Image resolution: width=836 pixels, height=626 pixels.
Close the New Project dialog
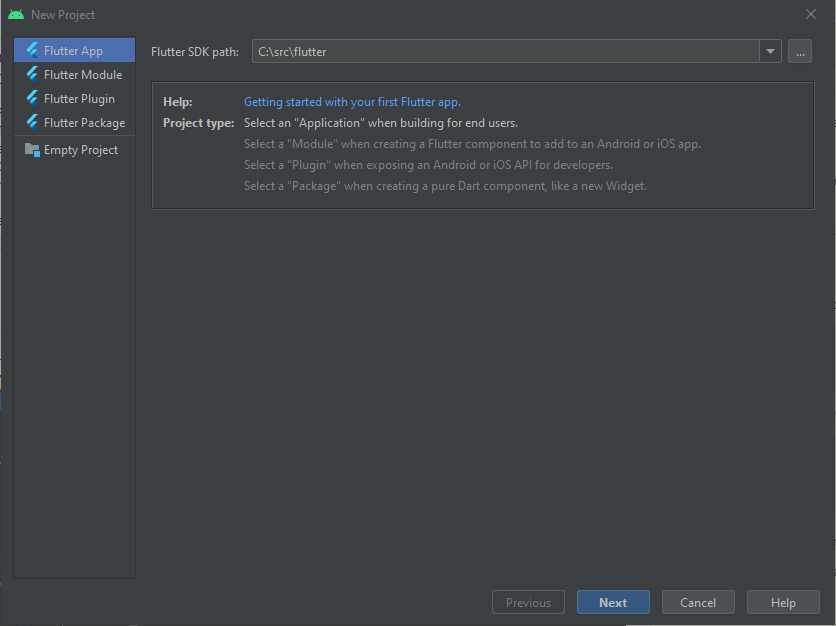coord(810,14)
